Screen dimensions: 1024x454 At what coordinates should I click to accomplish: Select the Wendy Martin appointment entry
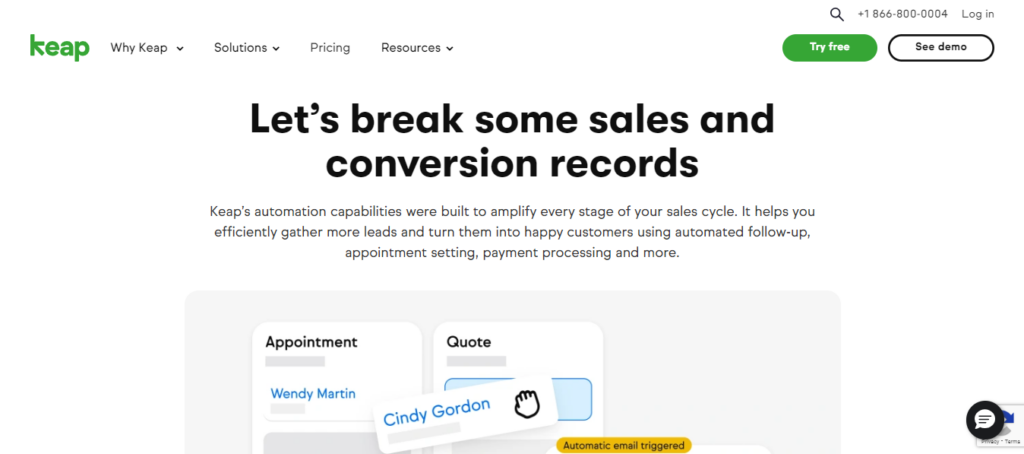click(313, 393)
